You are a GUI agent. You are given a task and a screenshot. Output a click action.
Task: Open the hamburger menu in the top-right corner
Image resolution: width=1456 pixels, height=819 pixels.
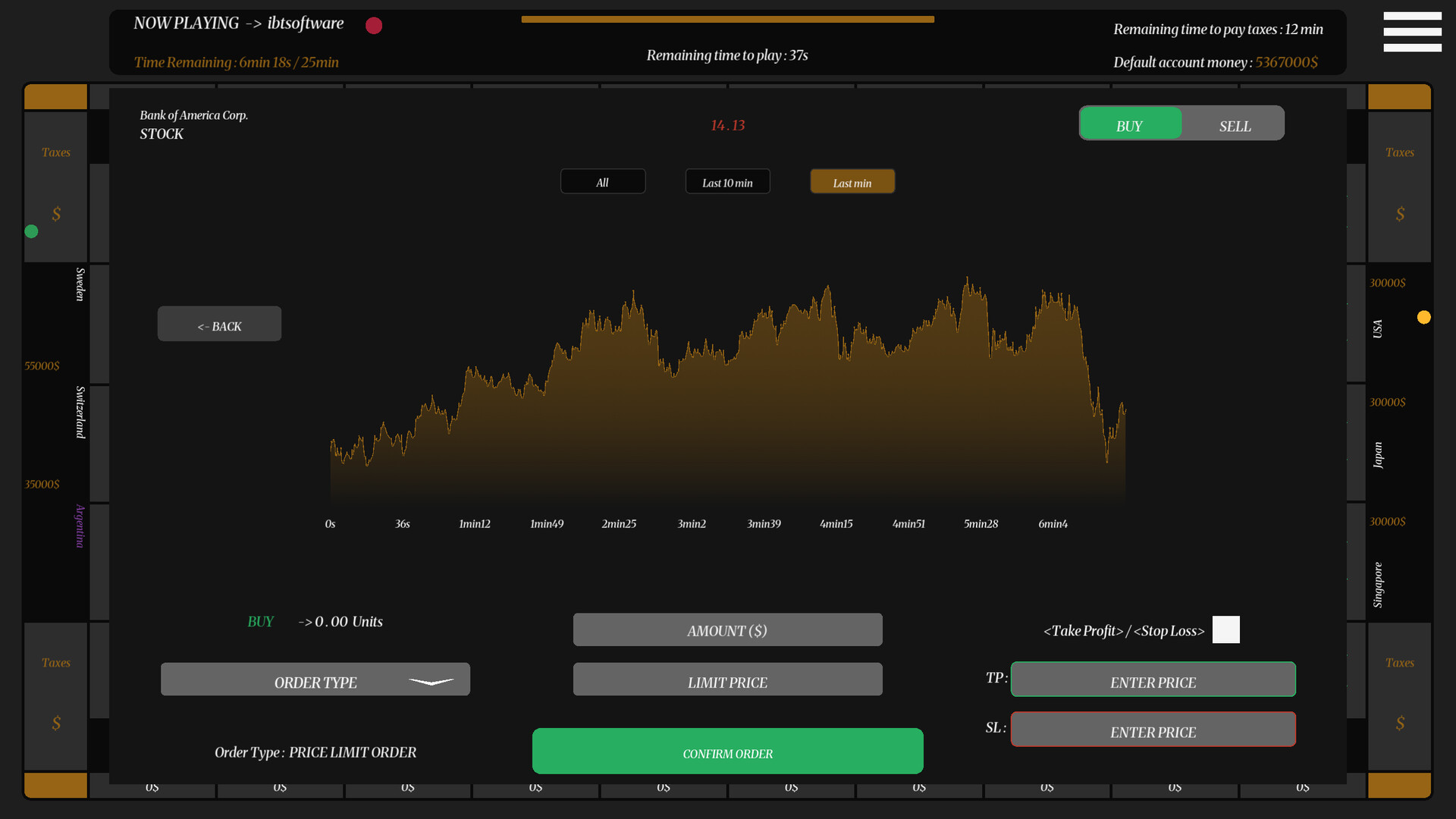point(1412,32)
